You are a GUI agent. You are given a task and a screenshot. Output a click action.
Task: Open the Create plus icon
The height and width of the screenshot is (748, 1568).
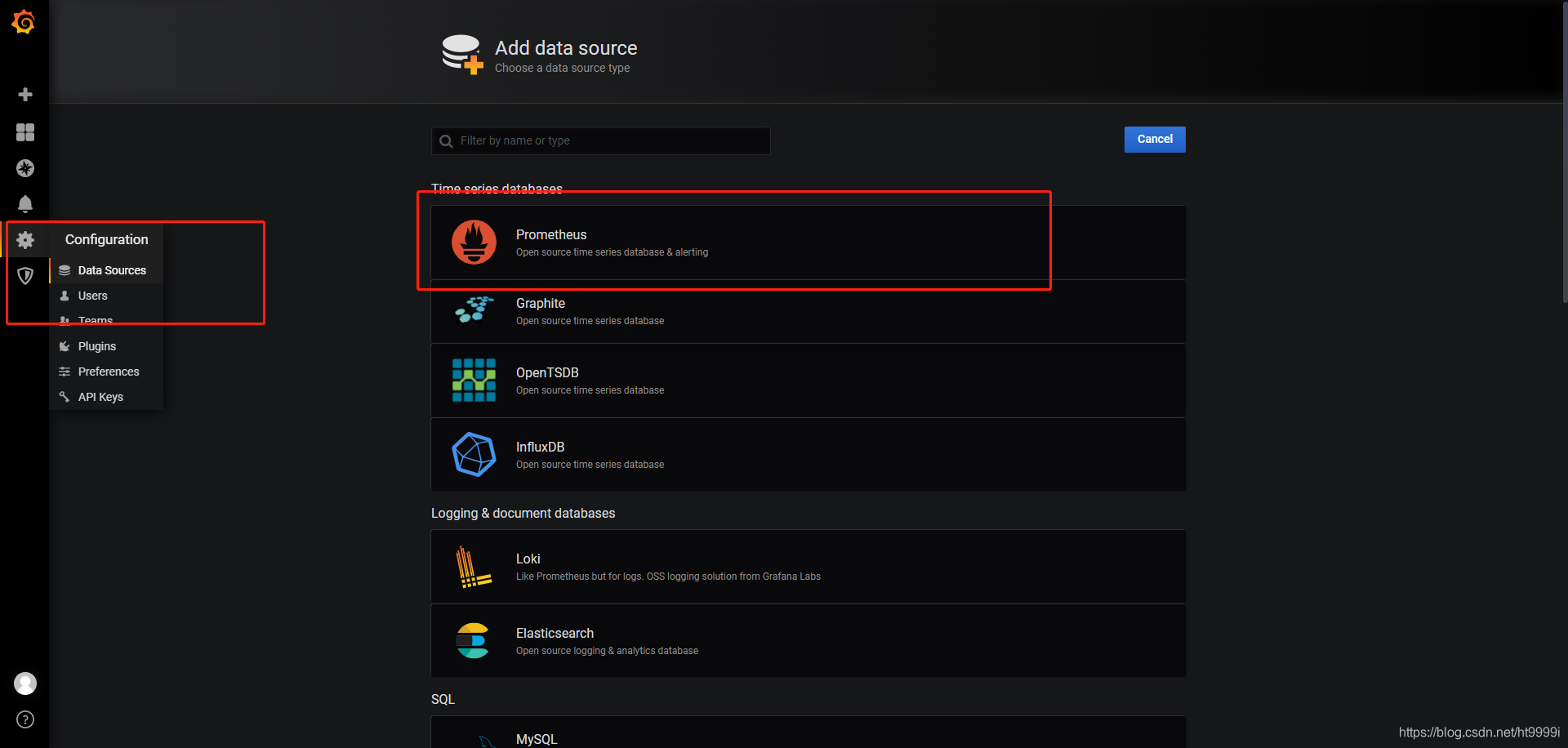(25, 95)
